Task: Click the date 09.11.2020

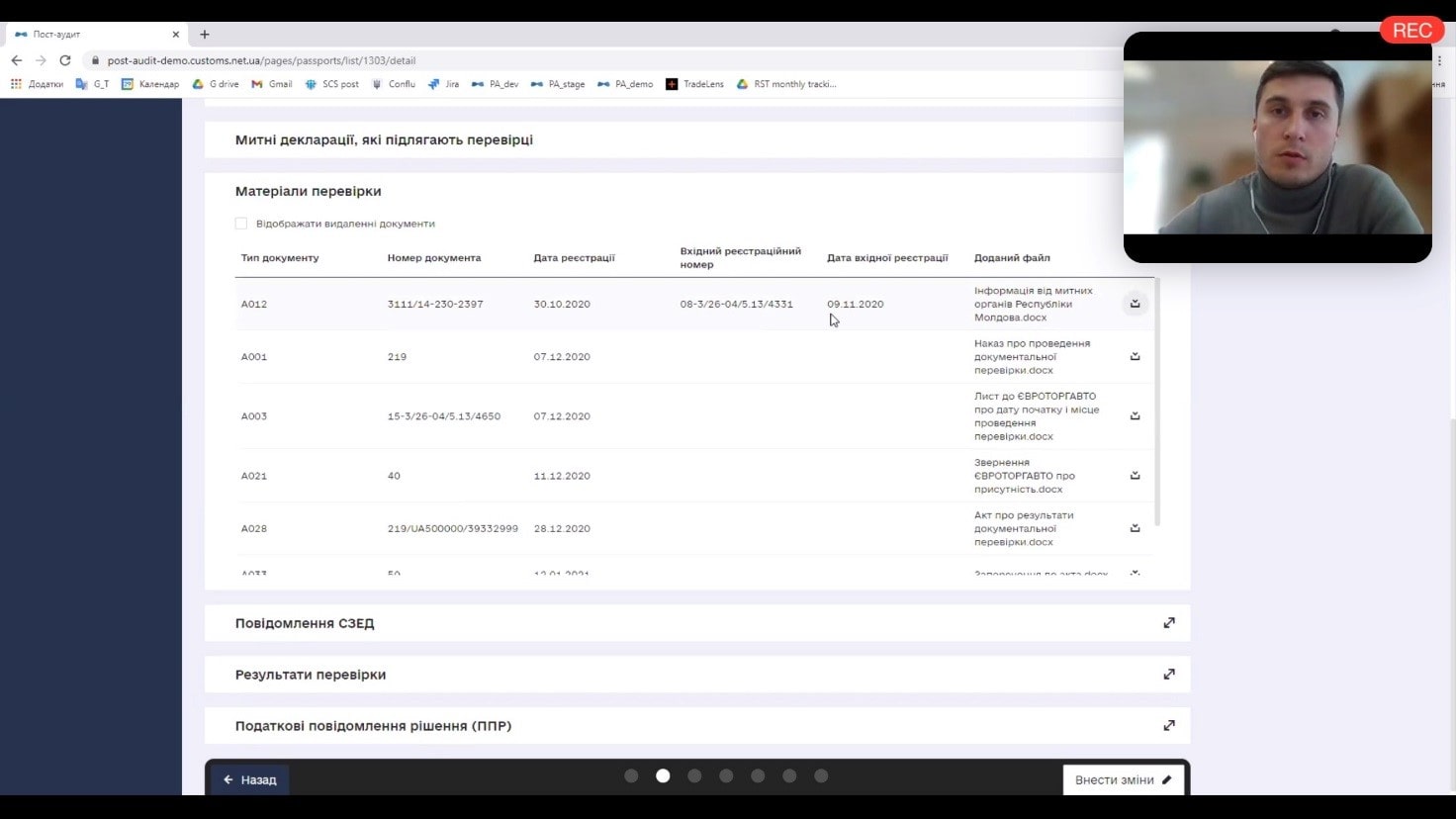Action: pyautogui.click(x=856, y=304)
